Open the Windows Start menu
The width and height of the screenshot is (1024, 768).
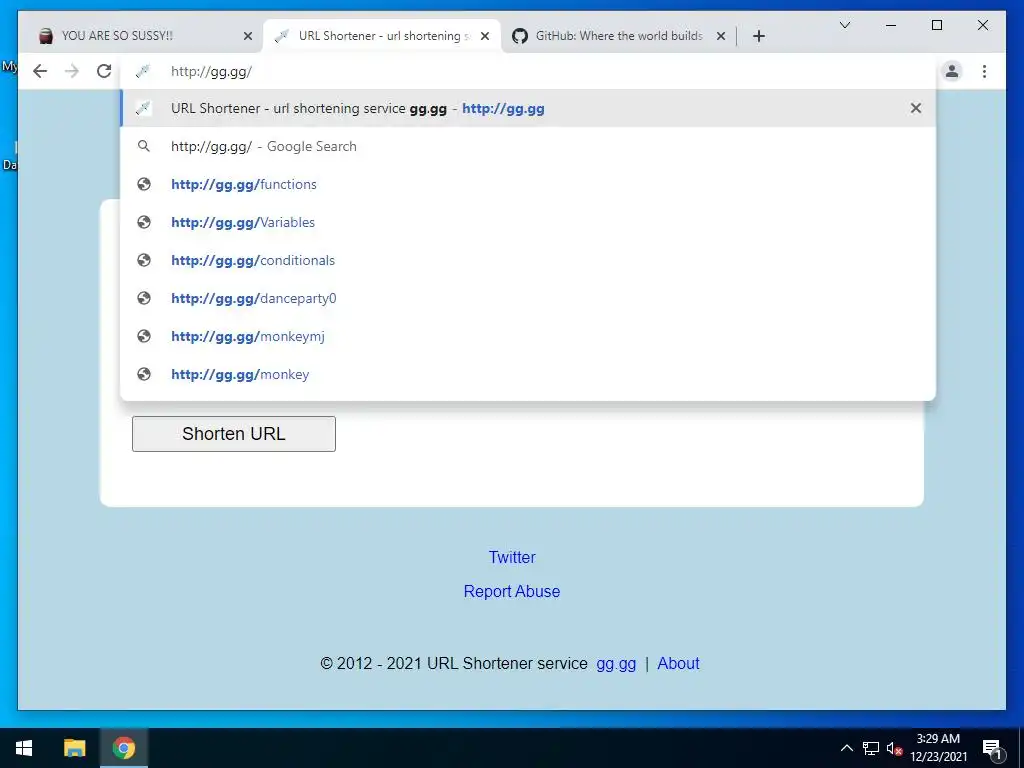click(x=24, y=748)
